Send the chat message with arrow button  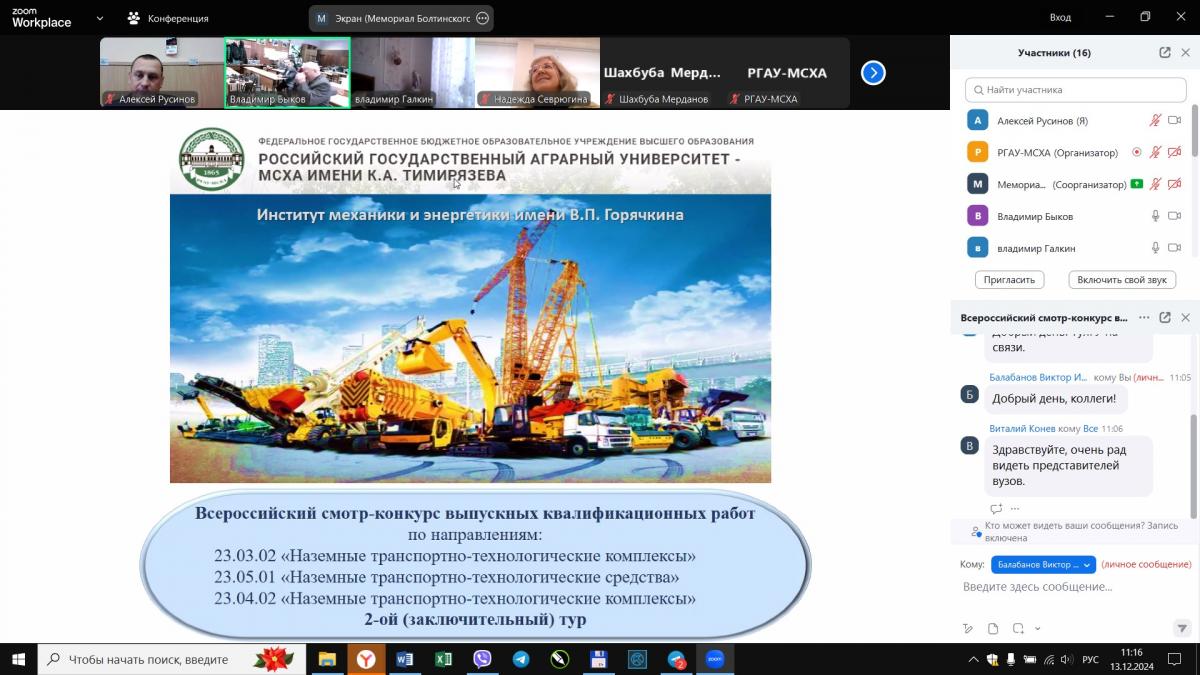coord(1182,629)
